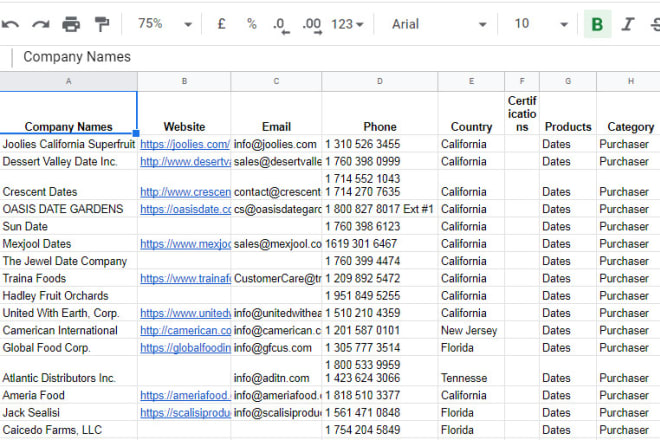Click the Redo arrow icon
Screen dimensions: 660x440
tap(40, 24)
